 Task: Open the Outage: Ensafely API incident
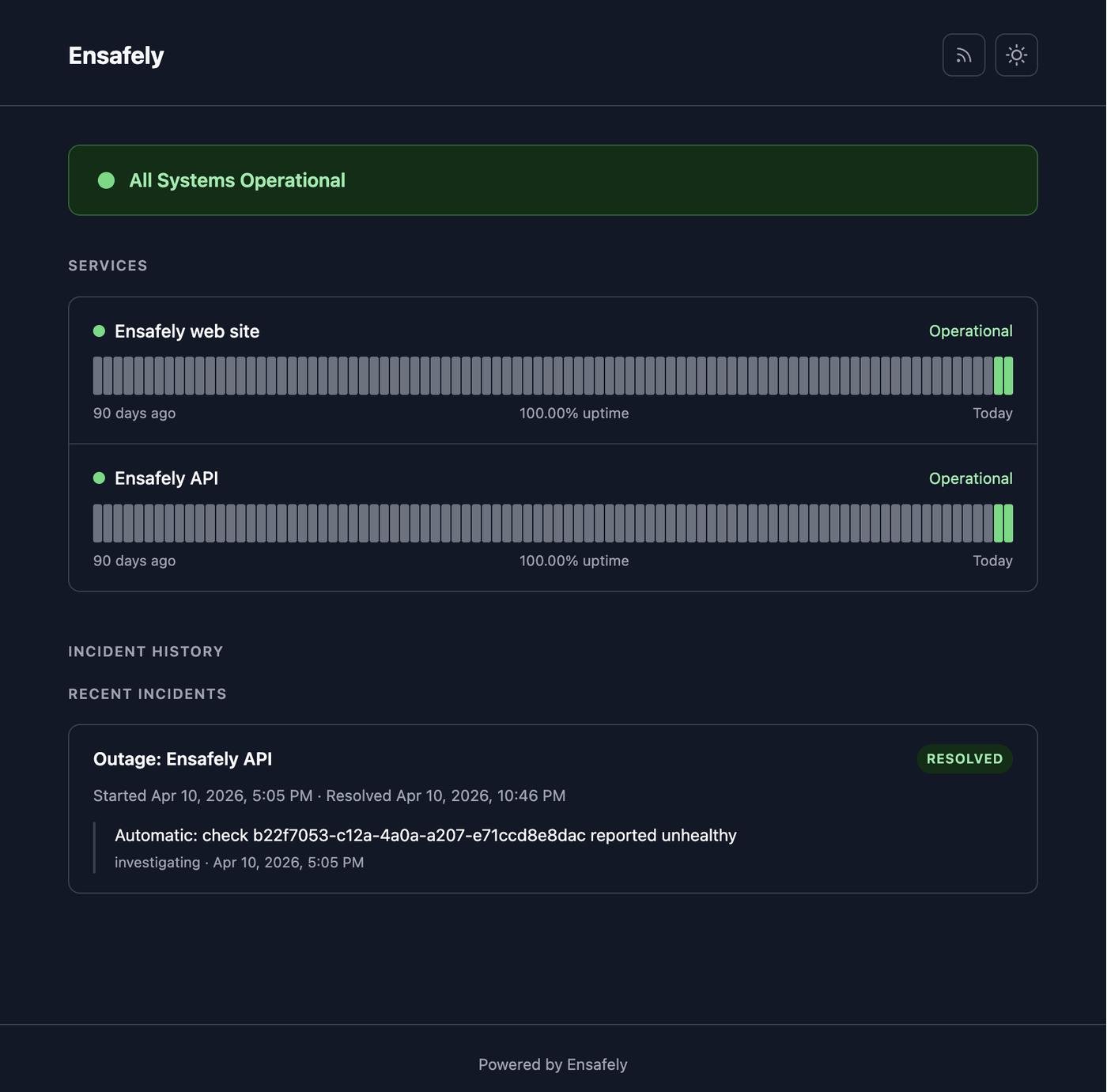[x=183, y=759]
